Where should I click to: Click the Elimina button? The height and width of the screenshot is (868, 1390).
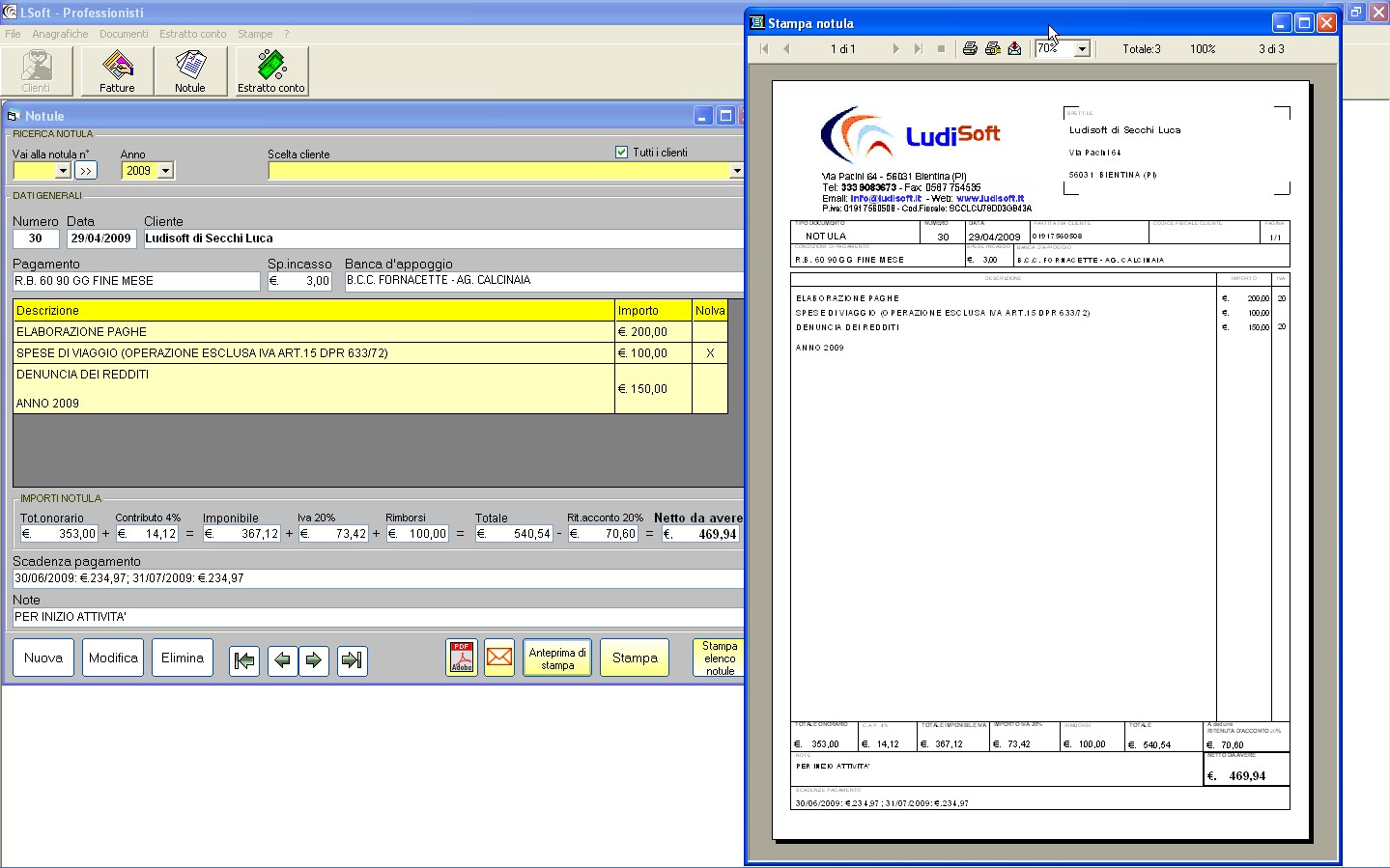pyautogui.click(x=183, y=658)
